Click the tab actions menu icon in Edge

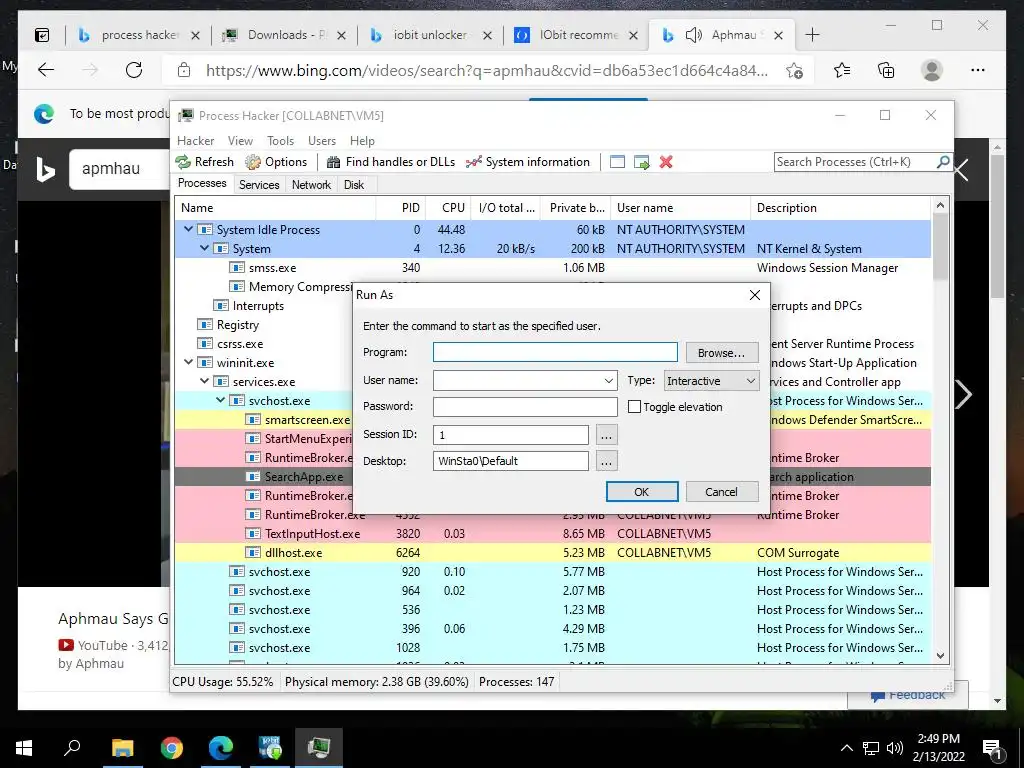42,35
